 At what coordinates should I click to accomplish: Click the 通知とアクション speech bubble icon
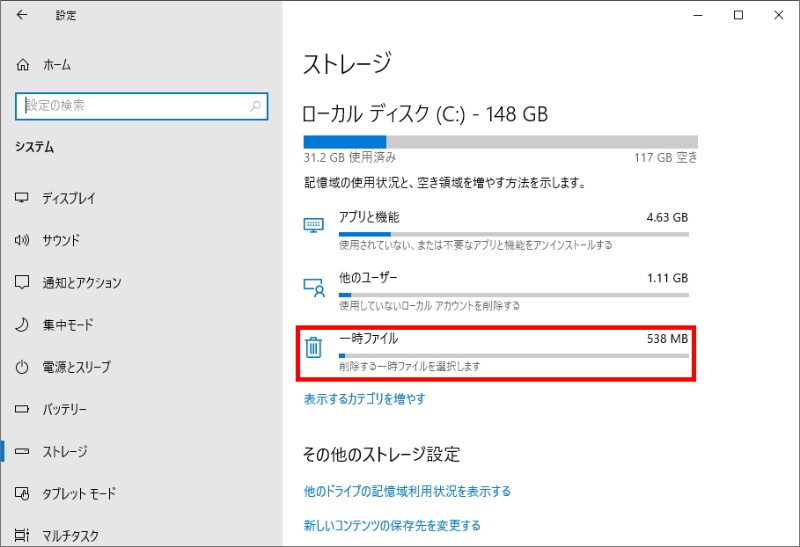click(x=22, y=282)
